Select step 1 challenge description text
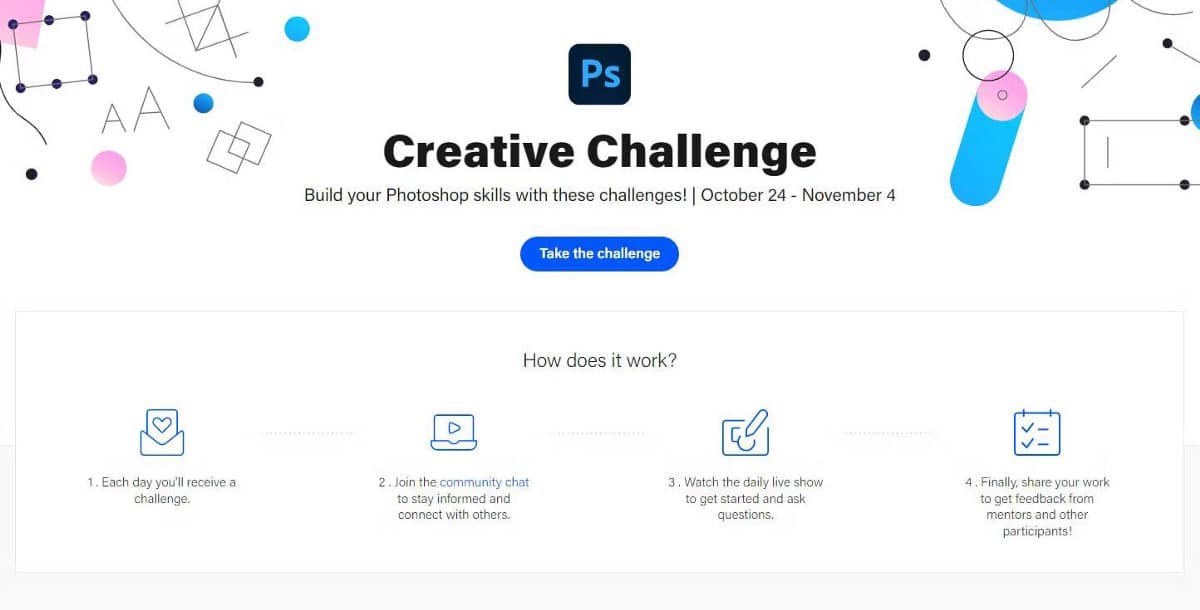 (x=161, y=490)
